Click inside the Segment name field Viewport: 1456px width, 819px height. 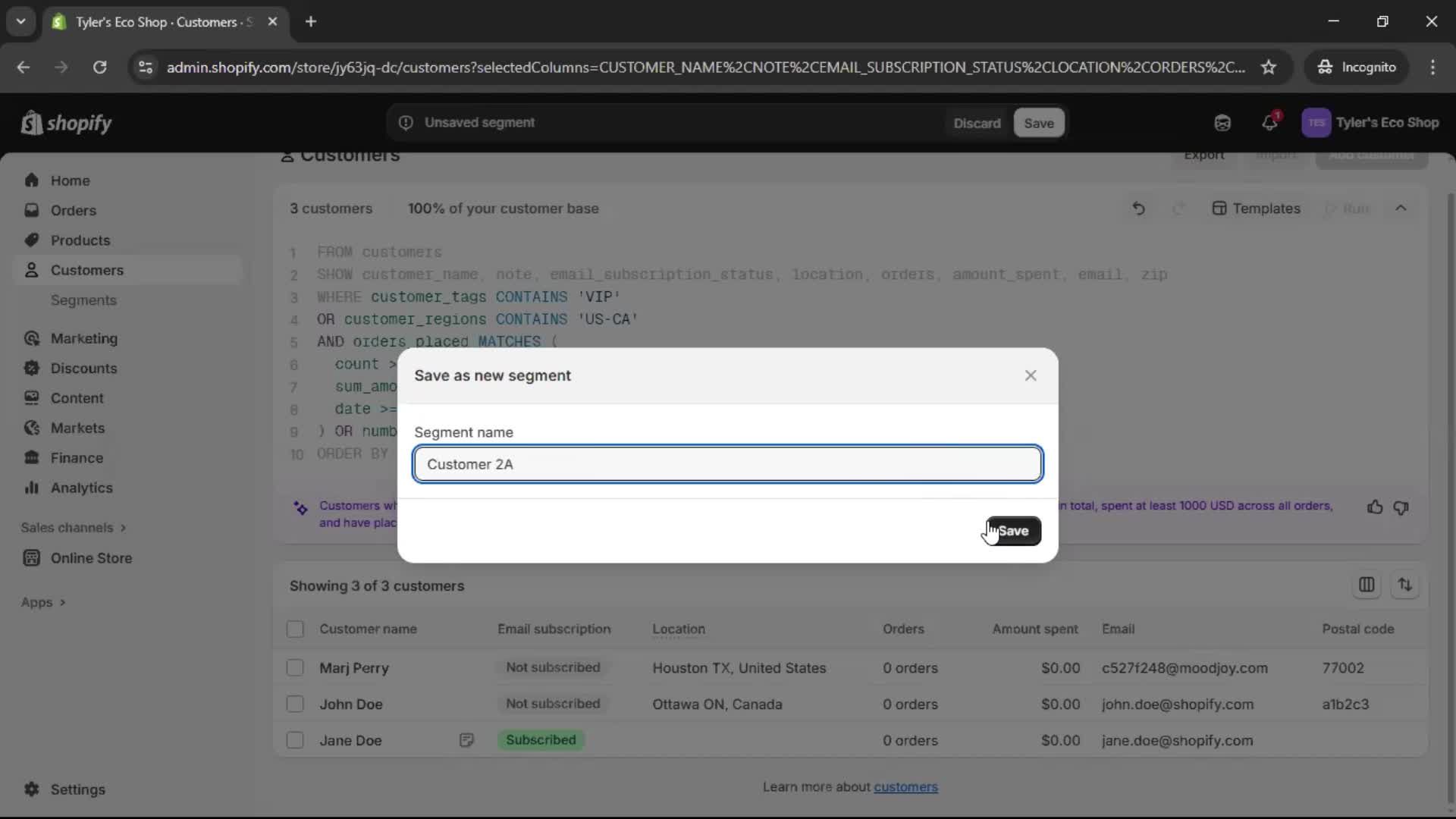point(726,464)
